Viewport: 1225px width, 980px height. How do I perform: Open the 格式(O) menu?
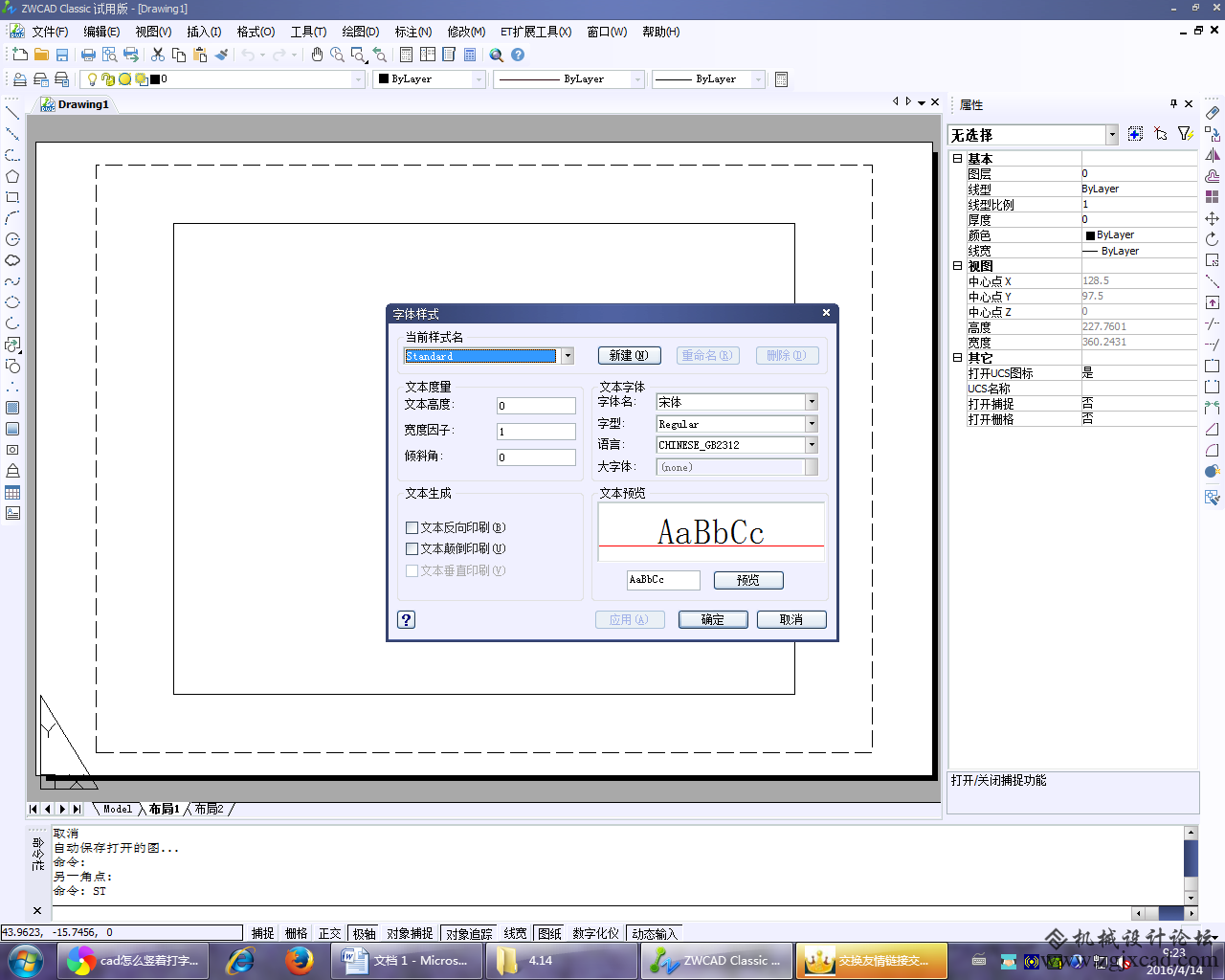tap(256, 32)
